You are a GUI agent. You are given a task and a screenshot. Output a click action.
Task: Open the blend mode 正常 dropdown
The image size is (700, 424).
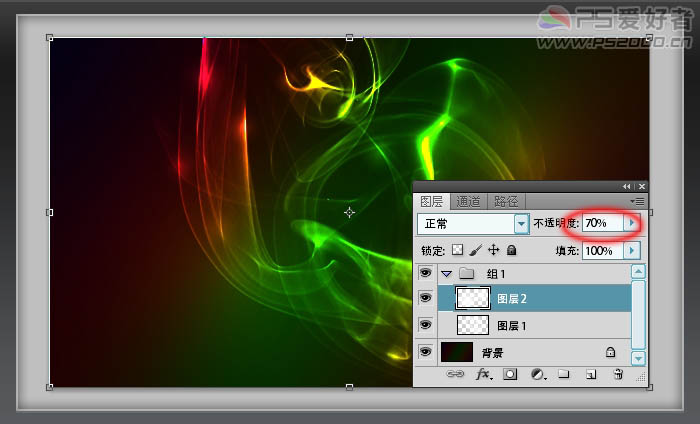click(521, 223)
